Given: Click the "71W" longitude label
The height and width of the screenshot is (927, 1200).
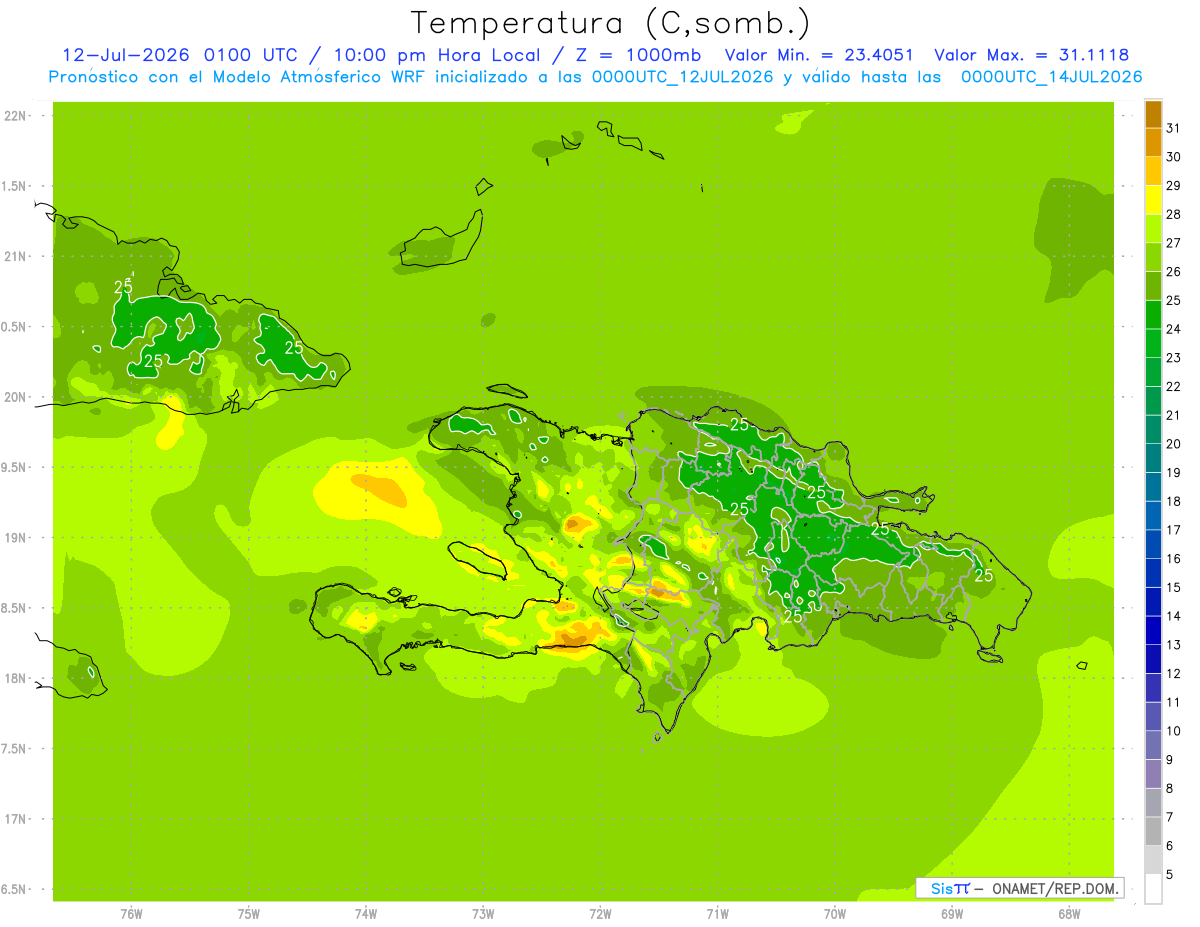Looking at the screenshot, I should coord(717,913).
